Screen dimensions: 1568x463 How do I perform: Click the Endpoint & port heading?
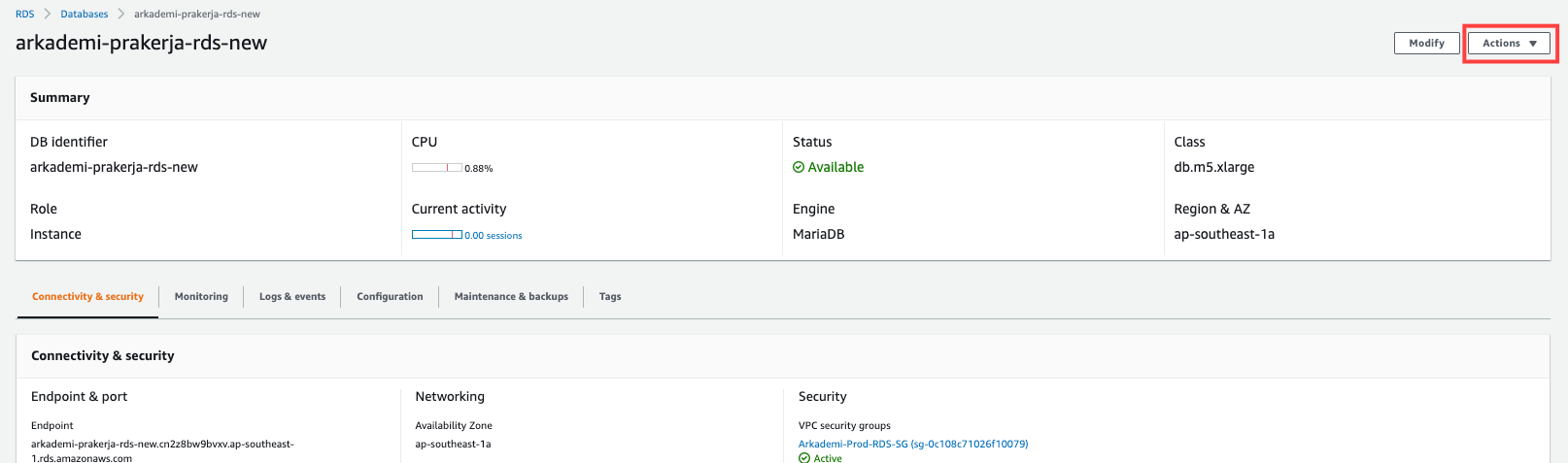pyautogui.click(x=79, y=396)
